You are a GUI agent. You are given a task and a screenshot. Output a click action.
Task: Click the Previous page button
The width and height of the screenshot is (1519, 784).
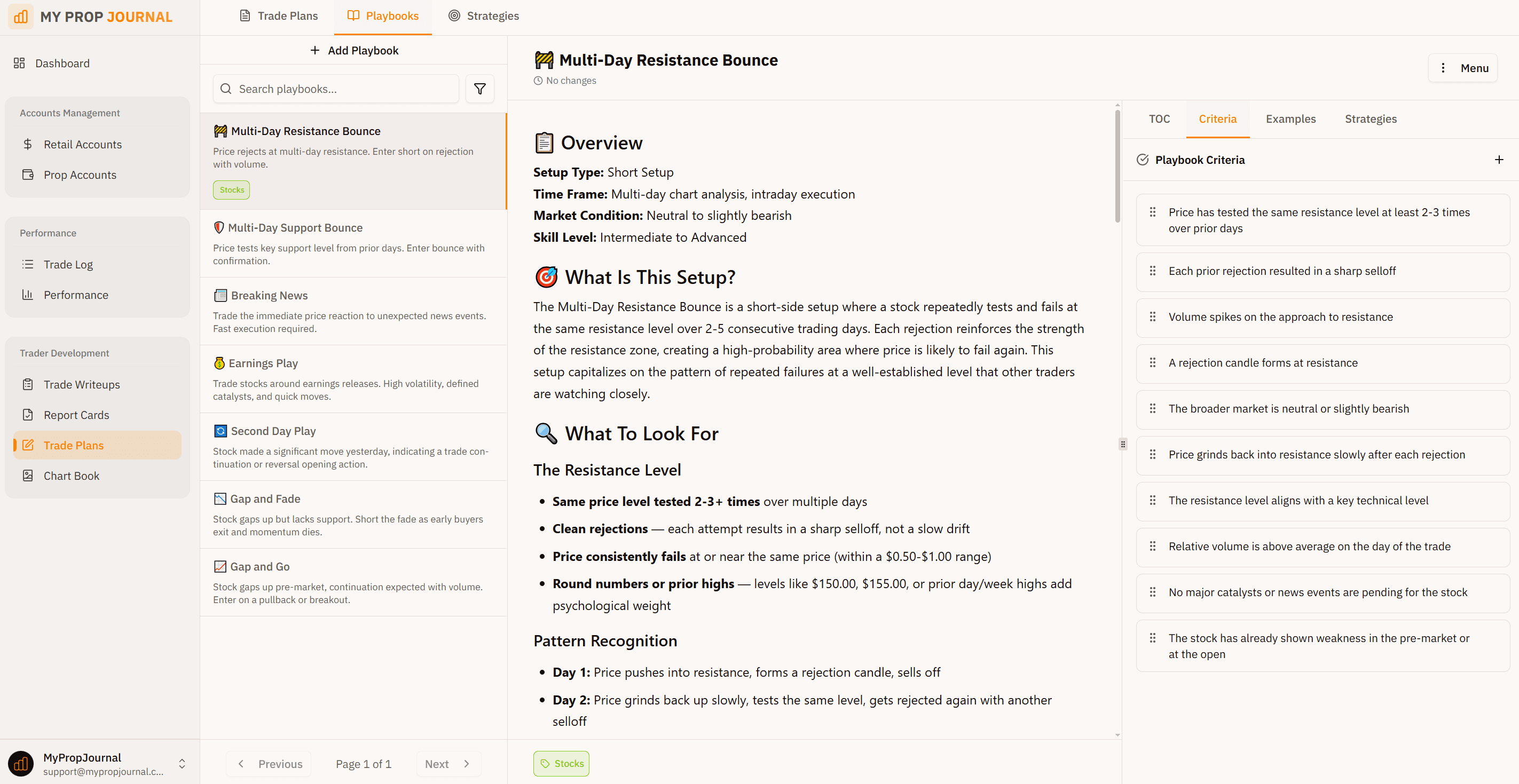coord(269,764)
